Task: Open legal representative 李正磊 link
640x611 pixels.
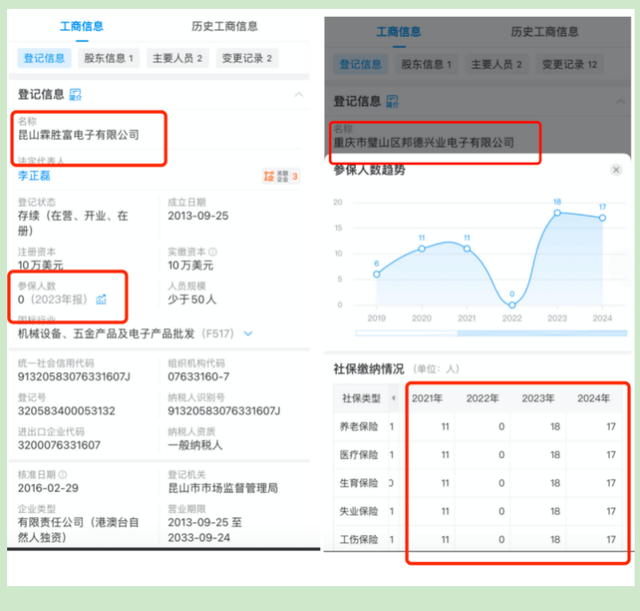Action: point(34,176)
